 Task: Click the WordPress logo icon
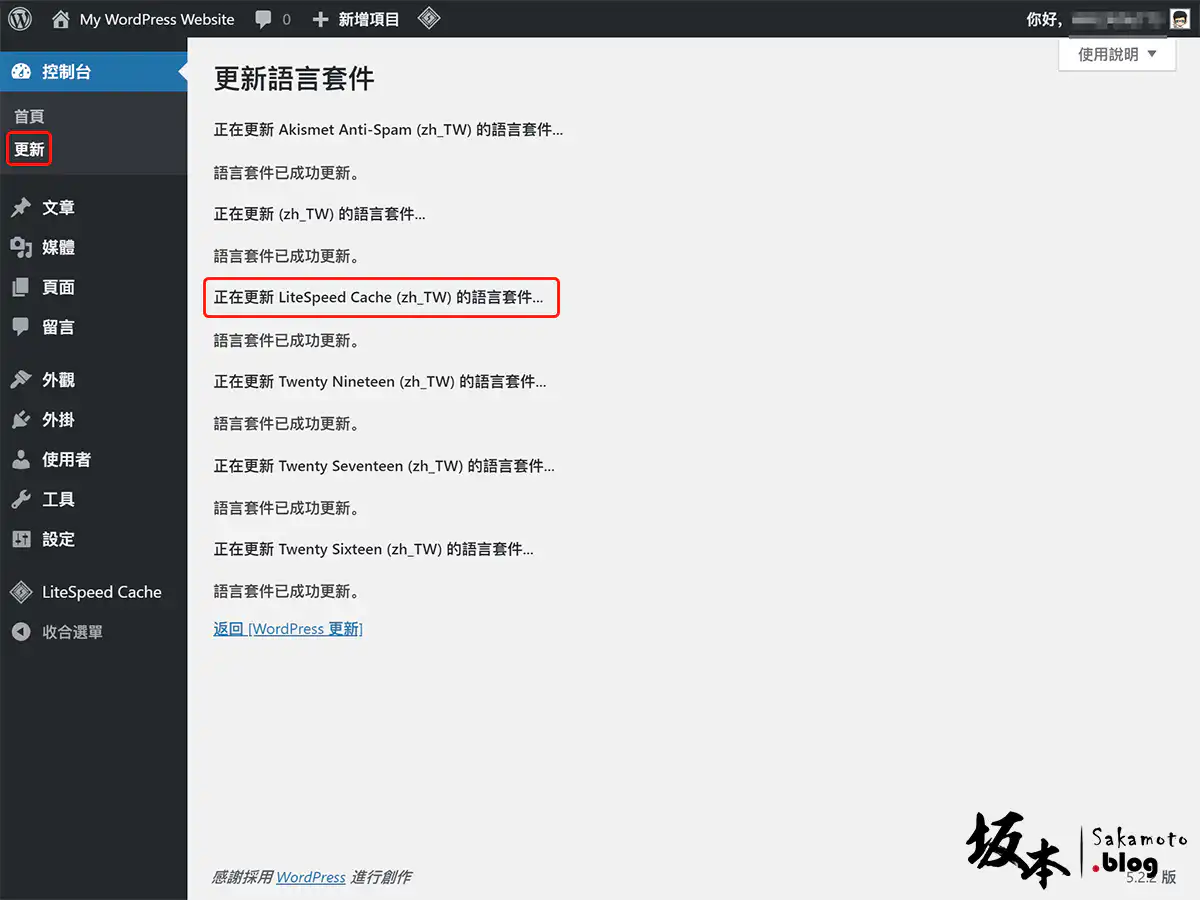coord(20,19)
